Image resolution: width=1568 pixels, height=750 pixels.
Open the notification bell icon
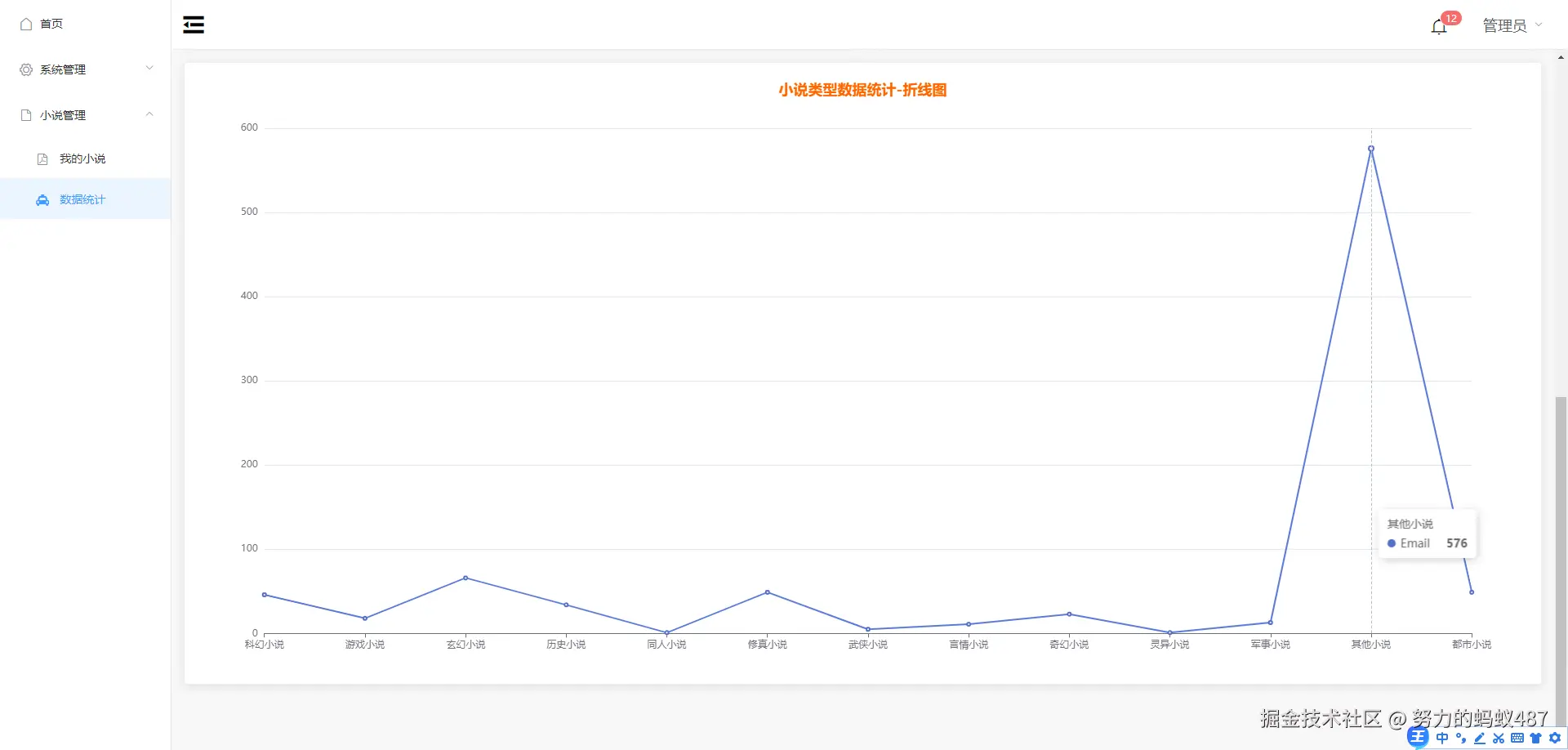[x=1438, y=25]
